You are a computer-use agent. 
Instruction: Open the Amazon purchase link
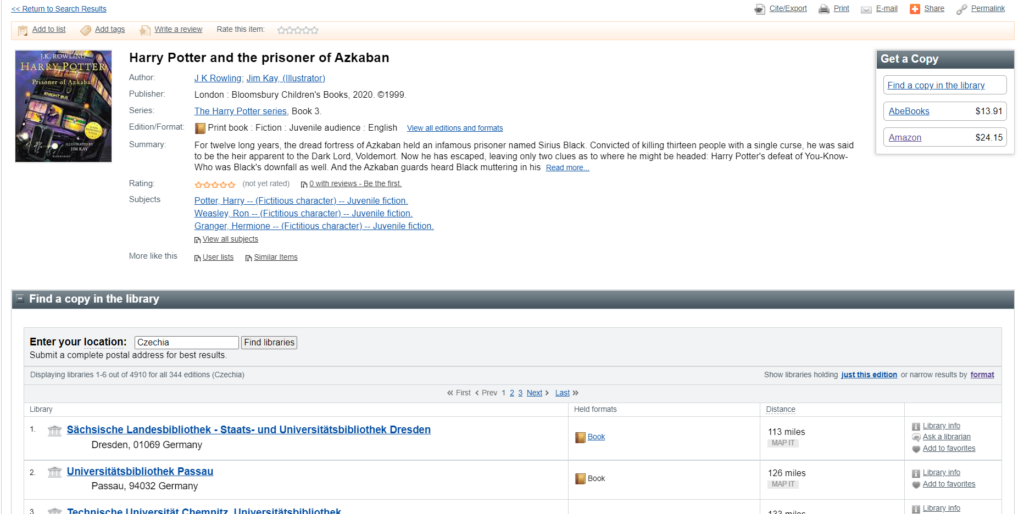coord(904,138)
